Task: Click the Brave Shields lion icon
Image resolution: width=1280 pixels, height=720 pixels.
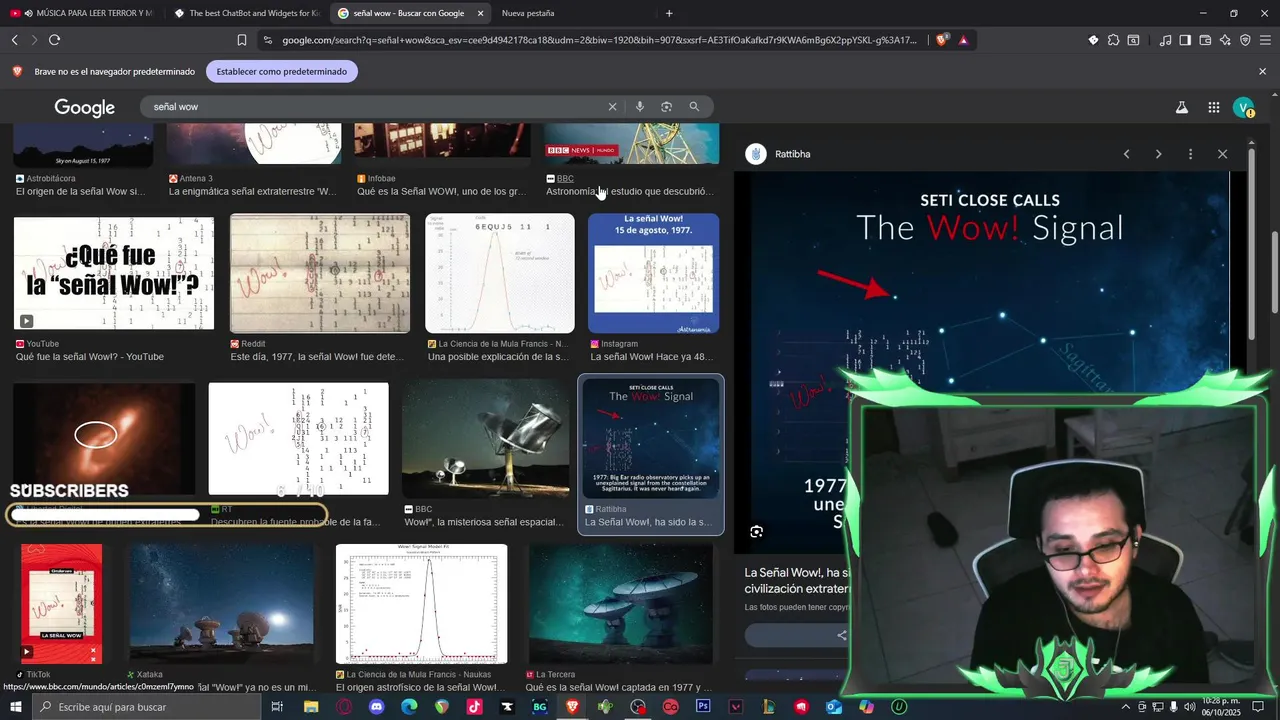Action: (x=942, y=40)
